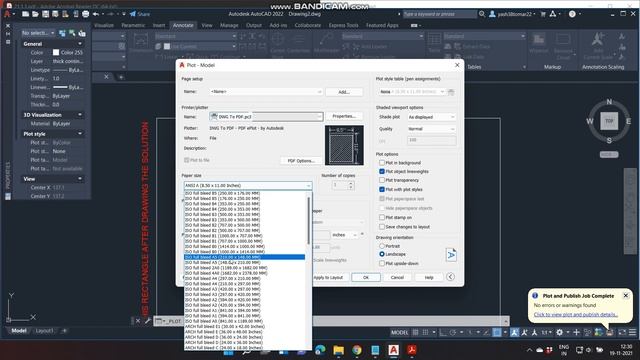Click the plot job printer icon in status bar

(x=609, y=332)
